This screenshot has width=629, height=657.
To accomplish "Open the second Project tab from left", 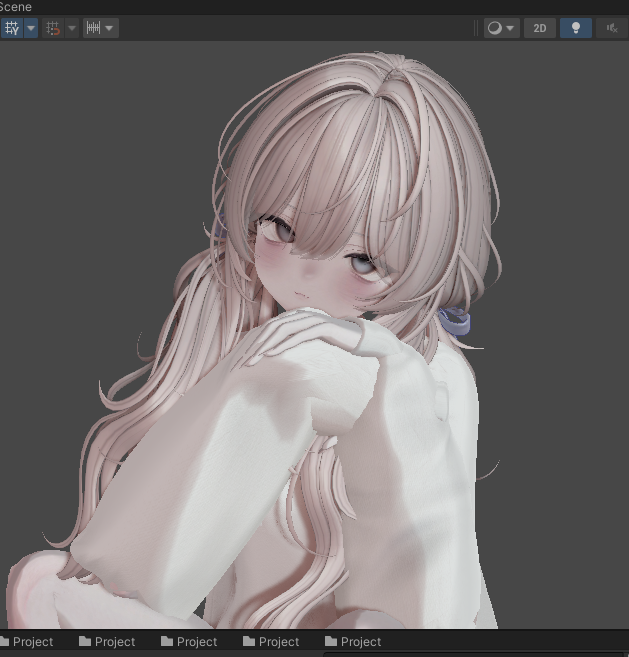I will click(107, 641).
